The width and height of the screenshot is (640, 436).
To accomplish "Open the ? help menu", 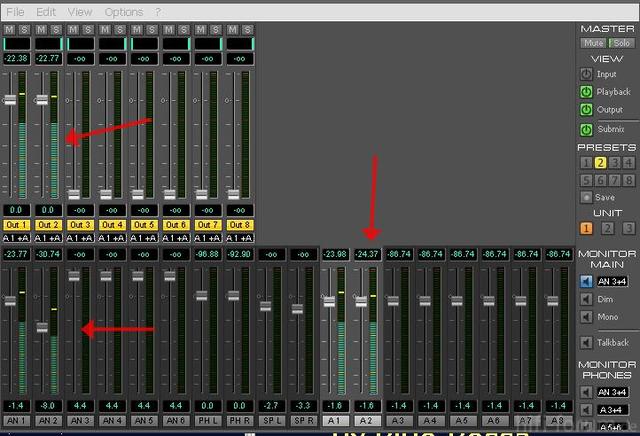I will (x=158, y=12).
